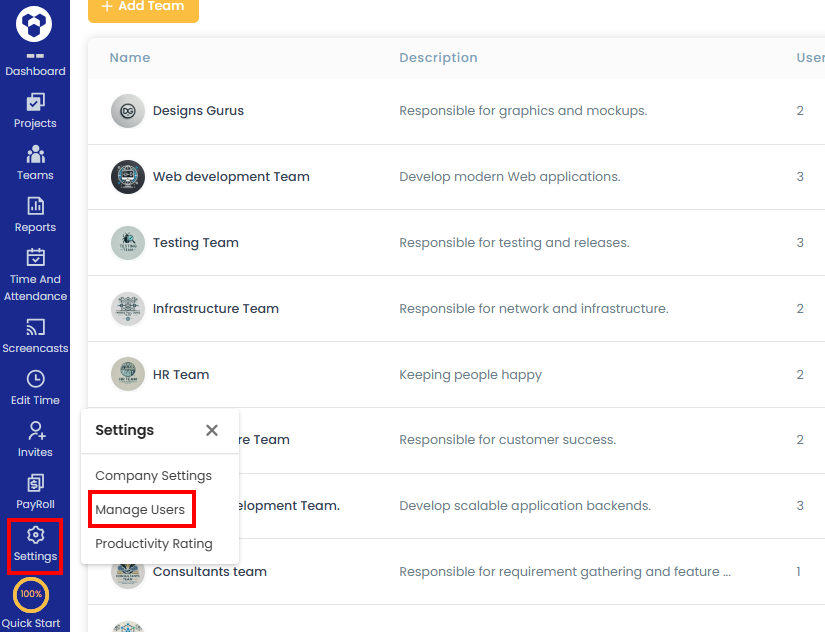Image resolution: width=825 pixels, height=632 pixels.
Task: Navigate to the Teams page
Action: (35, 162)
